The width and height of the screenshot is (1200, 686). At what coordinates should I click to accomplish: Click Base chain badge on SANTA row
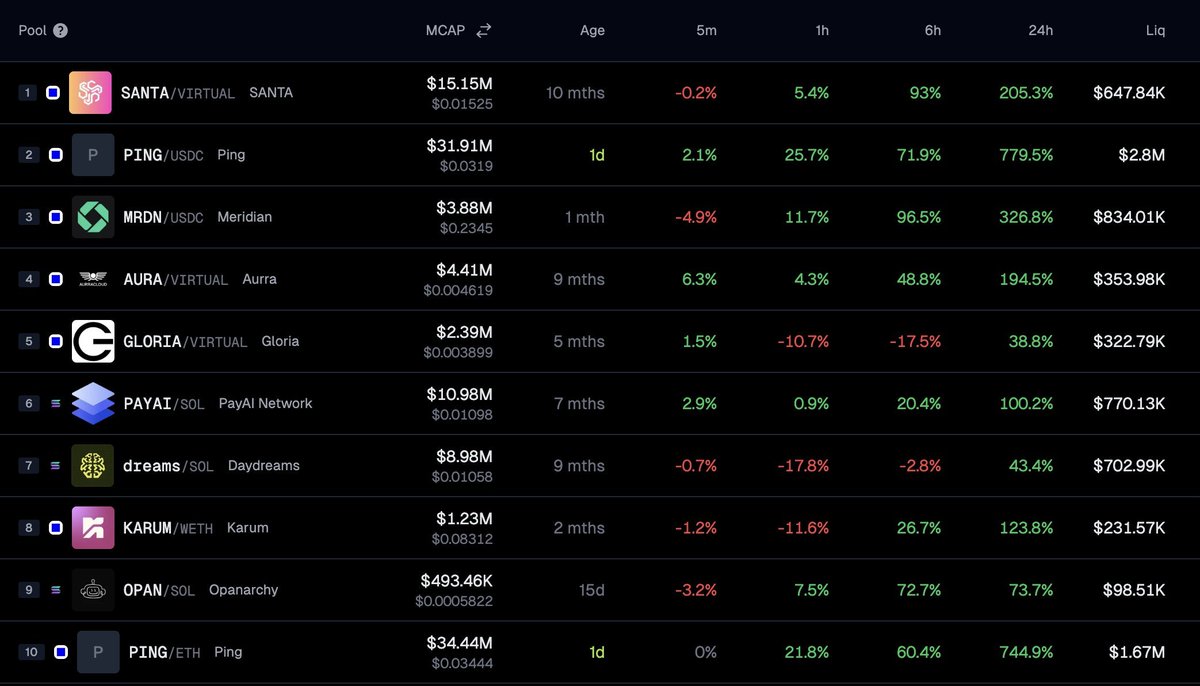53,93
